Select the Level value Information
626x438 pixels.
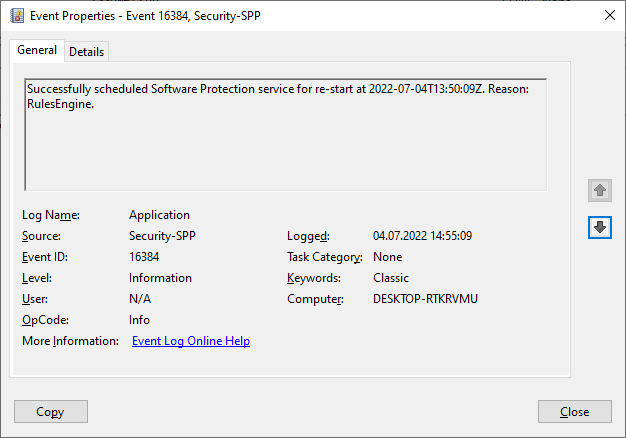[160, 278]
